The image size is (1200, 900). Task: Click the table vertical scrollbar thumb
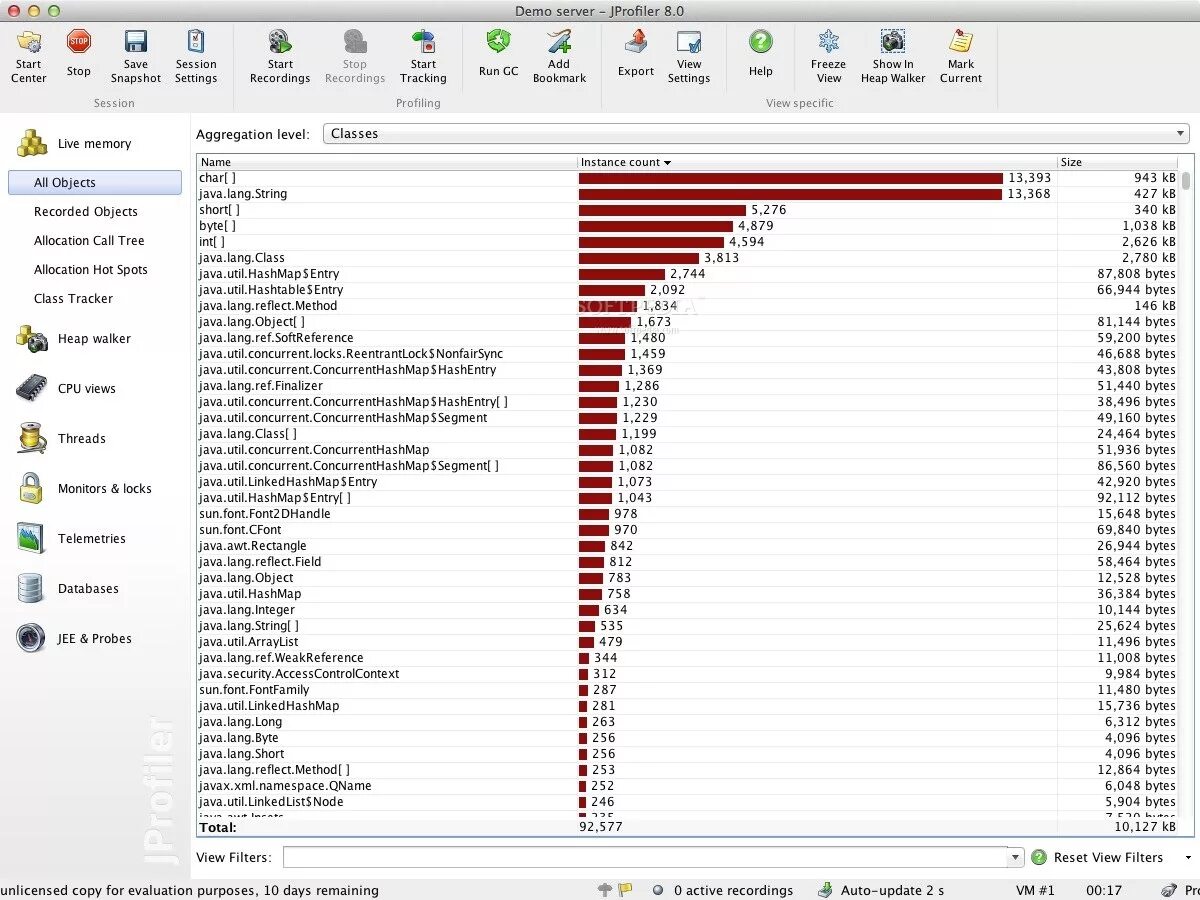[x=1186, y=181]
